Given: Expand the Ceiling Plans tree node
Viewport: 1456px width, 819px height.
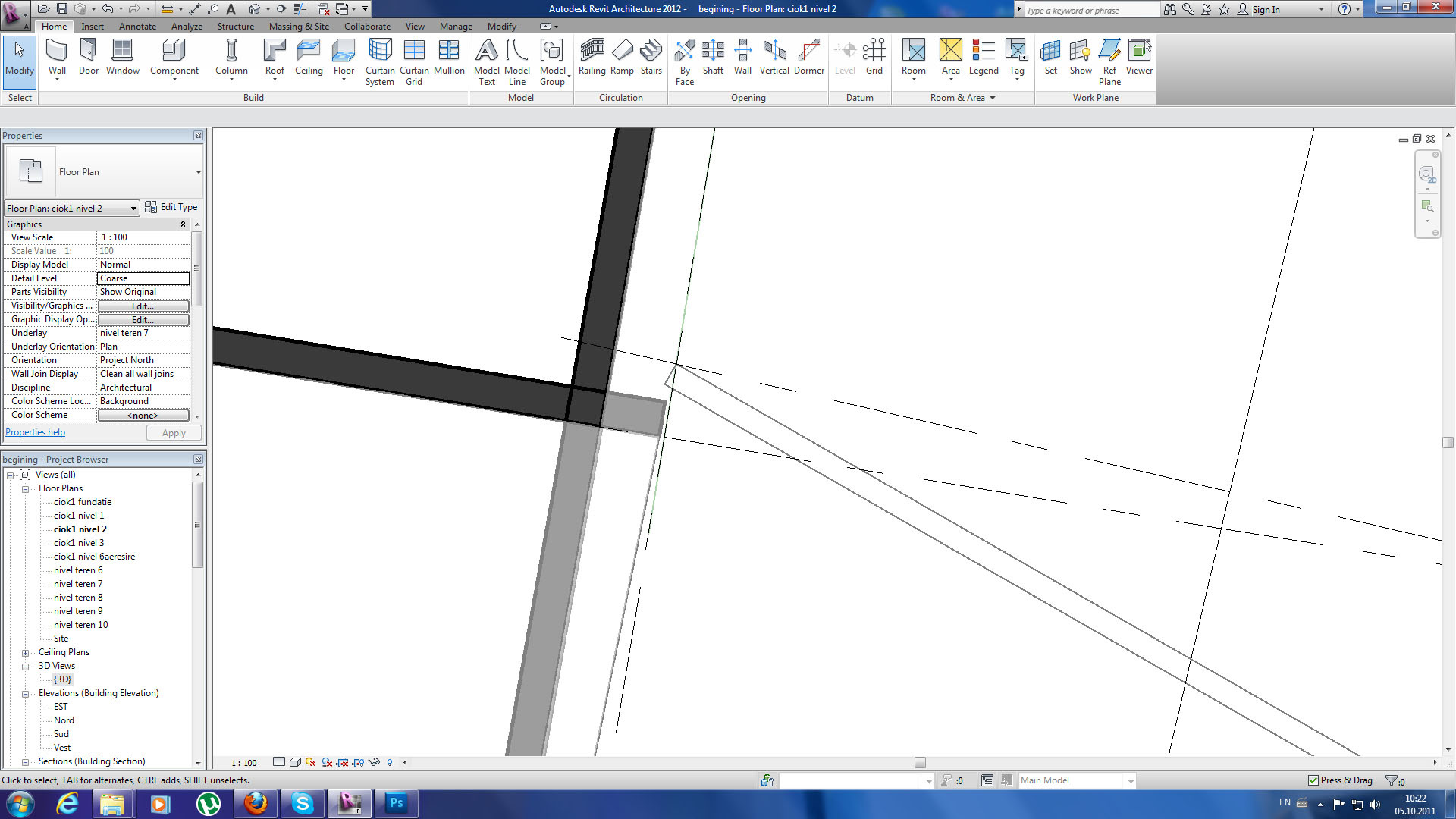Looking at the screenshot, I should pyautogui.click(x=25, y=653).
